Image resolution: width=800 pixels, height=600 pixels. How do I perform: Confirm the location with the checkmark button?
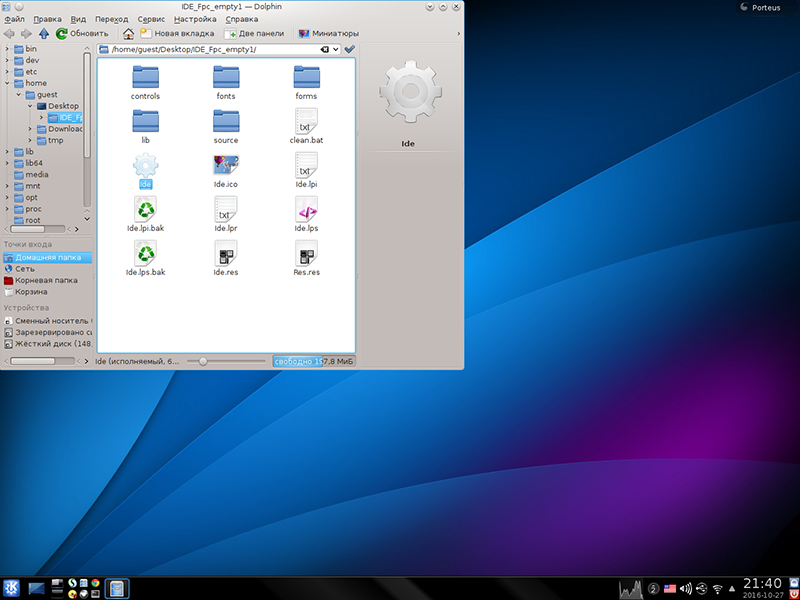[x=349, y=49]
